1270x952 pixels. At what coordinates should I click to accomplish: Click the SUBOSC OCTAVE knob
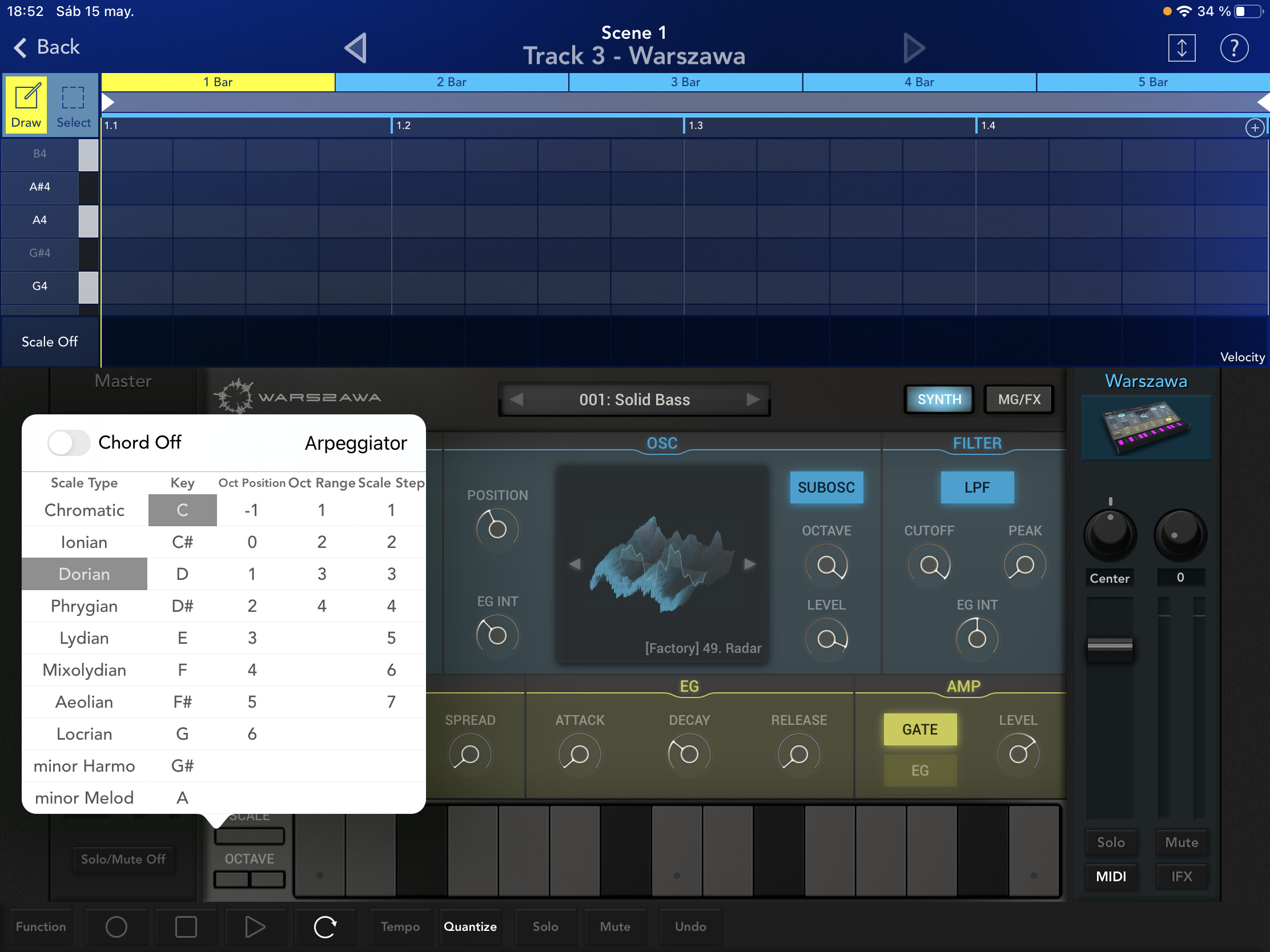827,565
